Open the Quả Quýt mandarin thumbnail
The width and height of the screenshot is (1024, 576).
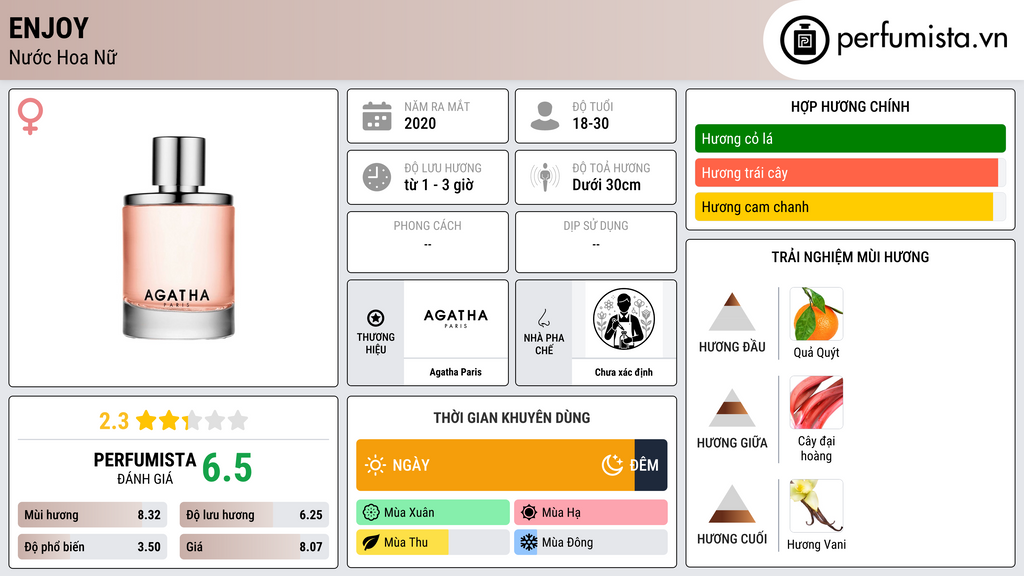click(x=816, y=314)
